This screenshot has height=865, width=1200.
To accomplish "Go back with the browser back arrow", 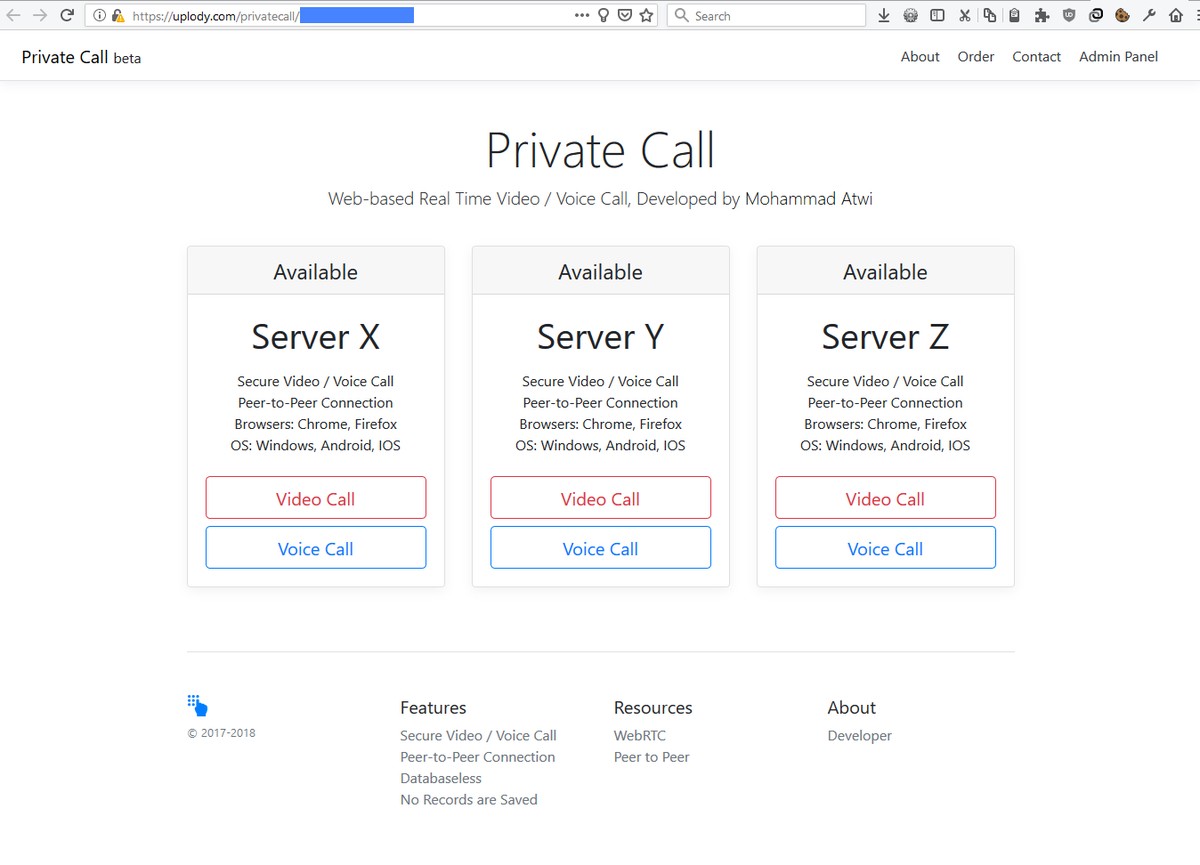I will click(x=14, y=15).
